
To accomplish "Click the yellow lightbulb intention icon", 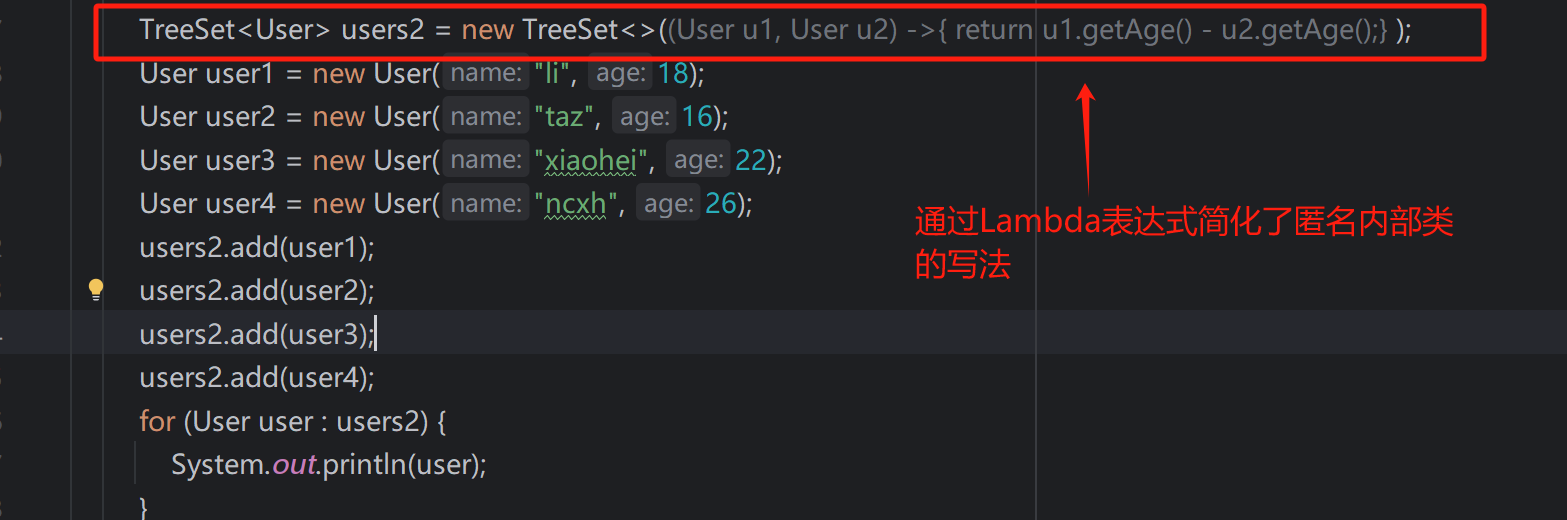I will tap(96, 290).
